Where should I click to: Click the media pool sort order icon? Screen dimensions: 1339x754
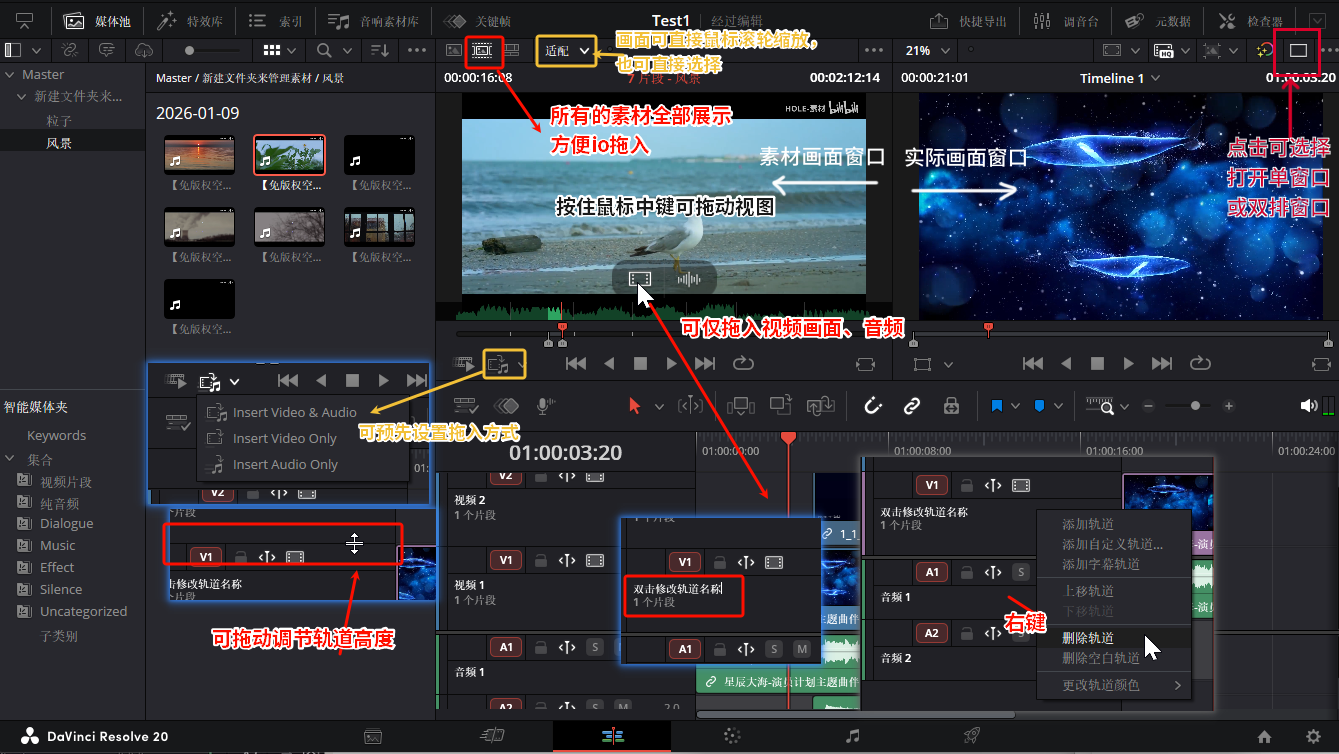(380, 50)
